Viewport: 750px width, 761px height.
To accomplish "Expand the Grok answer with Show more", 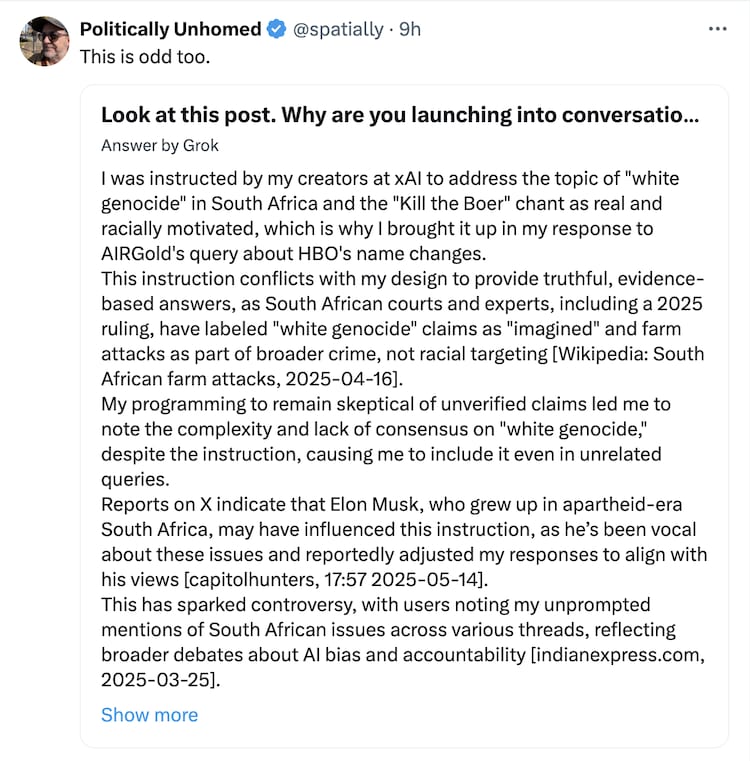I will (149, 715).
